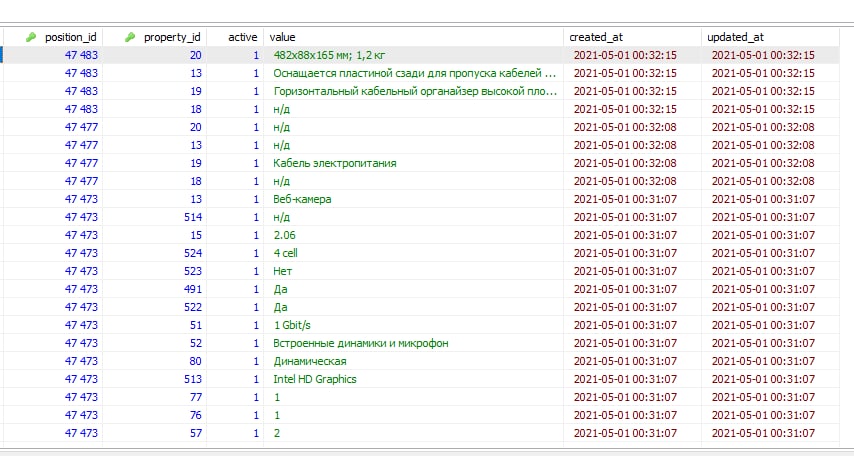854x456 pixels.
Task: Select the property_id cell '52'
Action: (x=154, y=343)
